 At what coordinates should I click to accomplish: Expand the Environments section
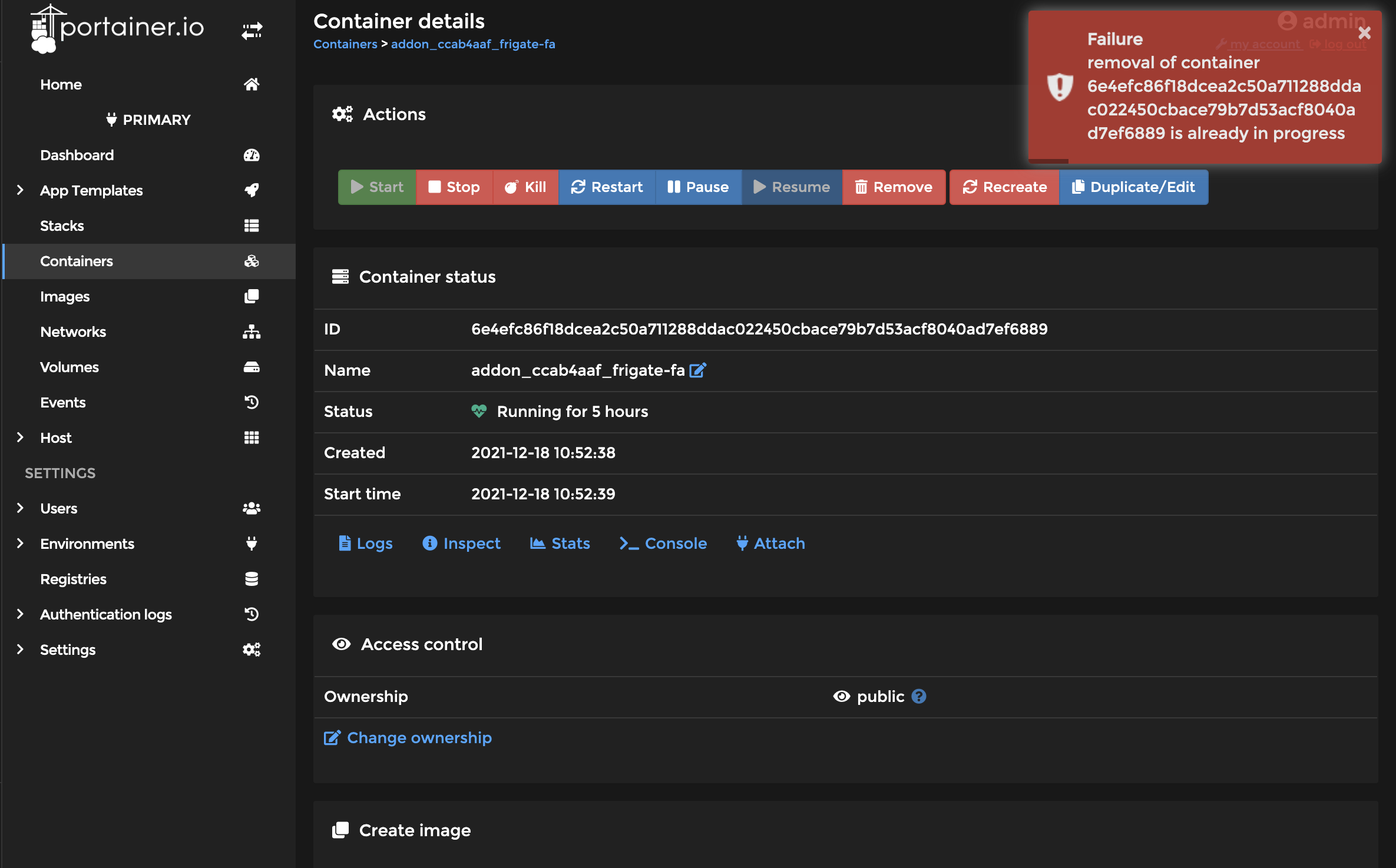pyautogui.click(x=19, y=544)
